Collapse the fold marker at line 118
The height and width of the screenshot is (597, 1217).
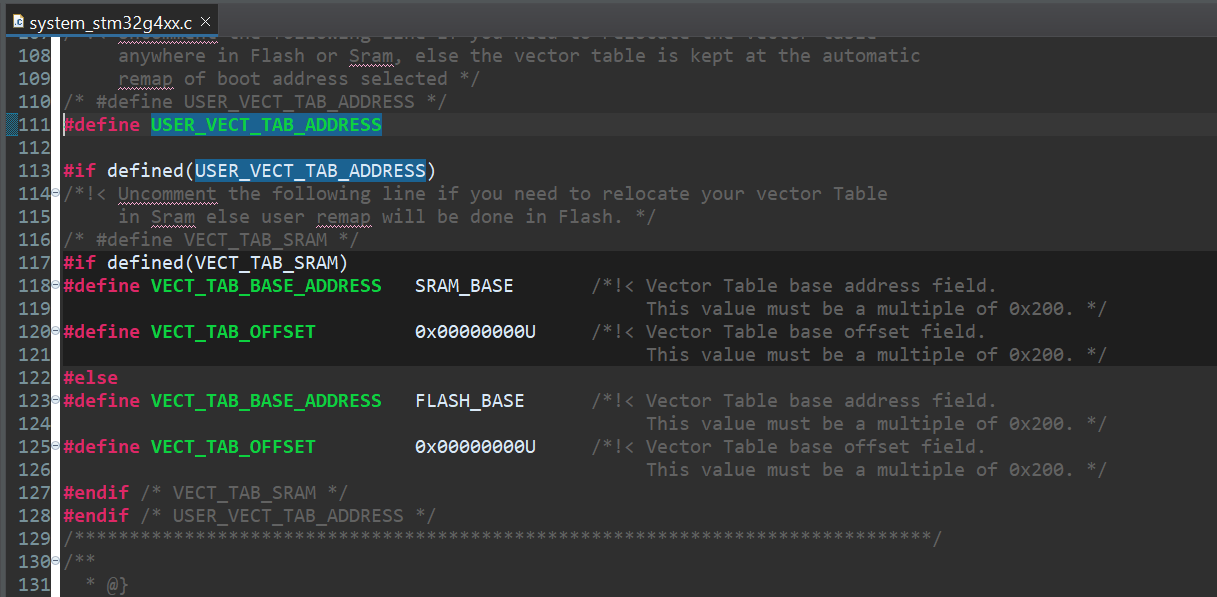click(54, 286)
